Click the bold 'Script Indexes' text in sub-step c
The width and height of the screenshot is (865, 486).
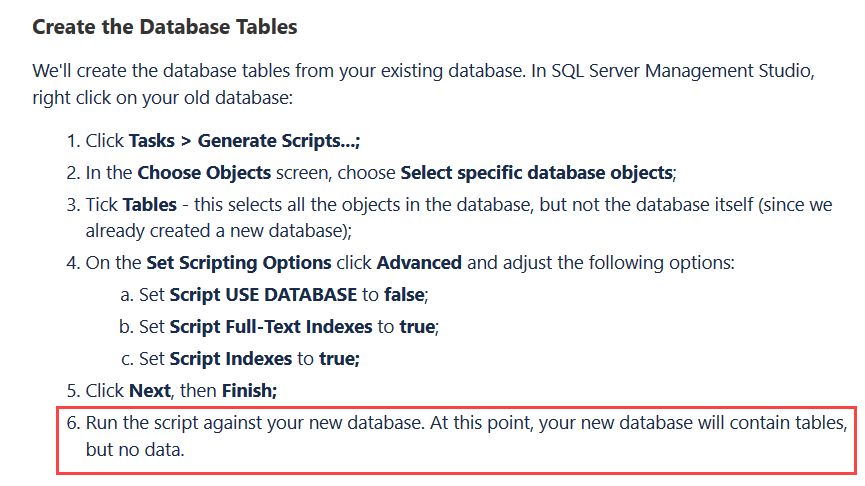pos(231,359)
